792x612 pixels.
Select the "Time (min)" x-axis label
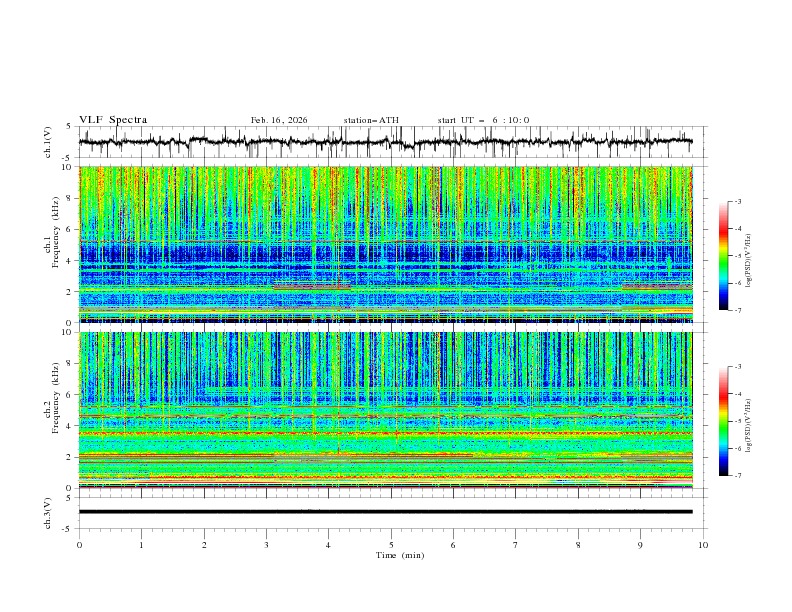(x=400, y=555)
